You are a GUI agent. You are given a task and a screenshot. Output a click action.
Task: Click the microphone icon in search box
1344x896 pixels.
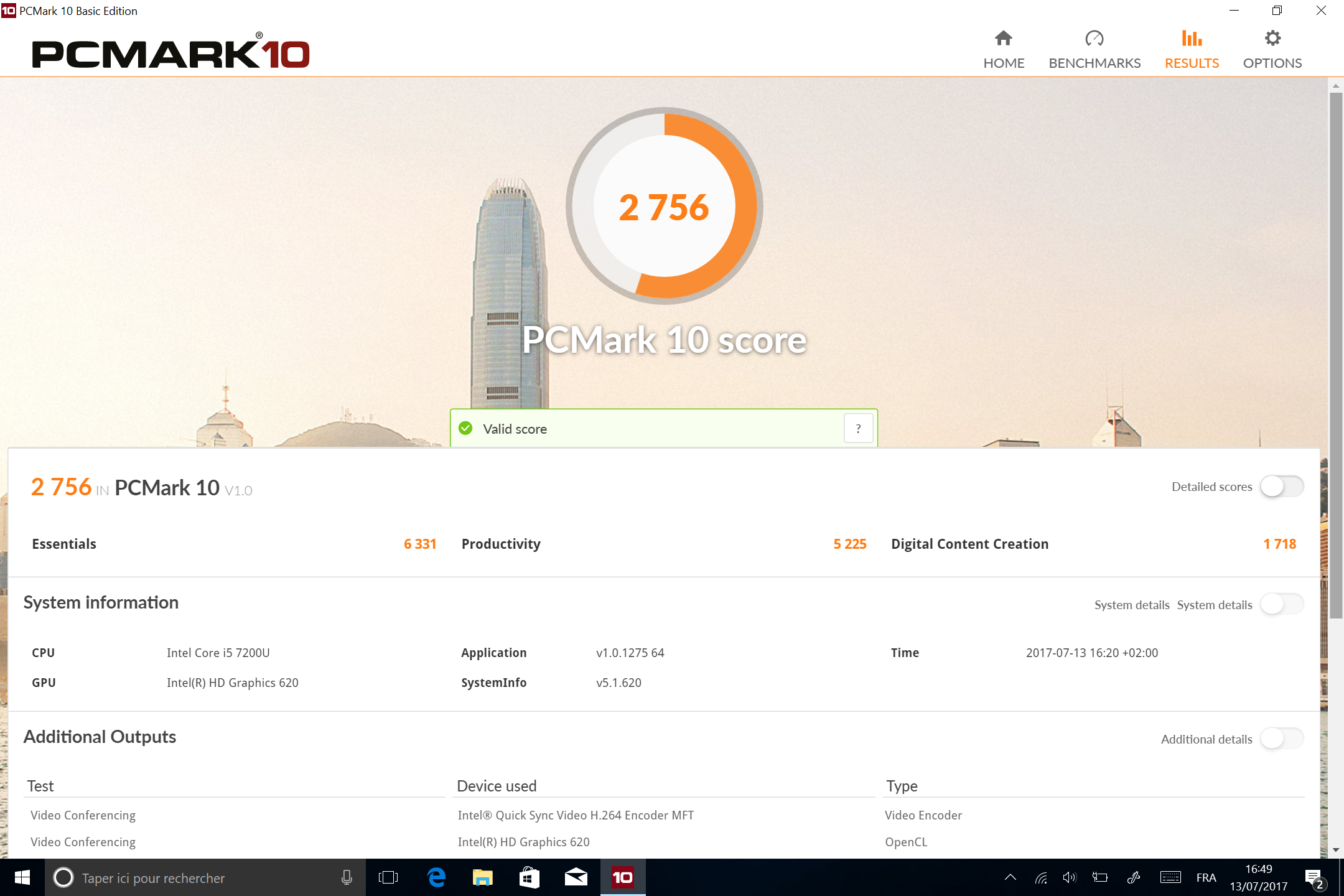(347, 877)
